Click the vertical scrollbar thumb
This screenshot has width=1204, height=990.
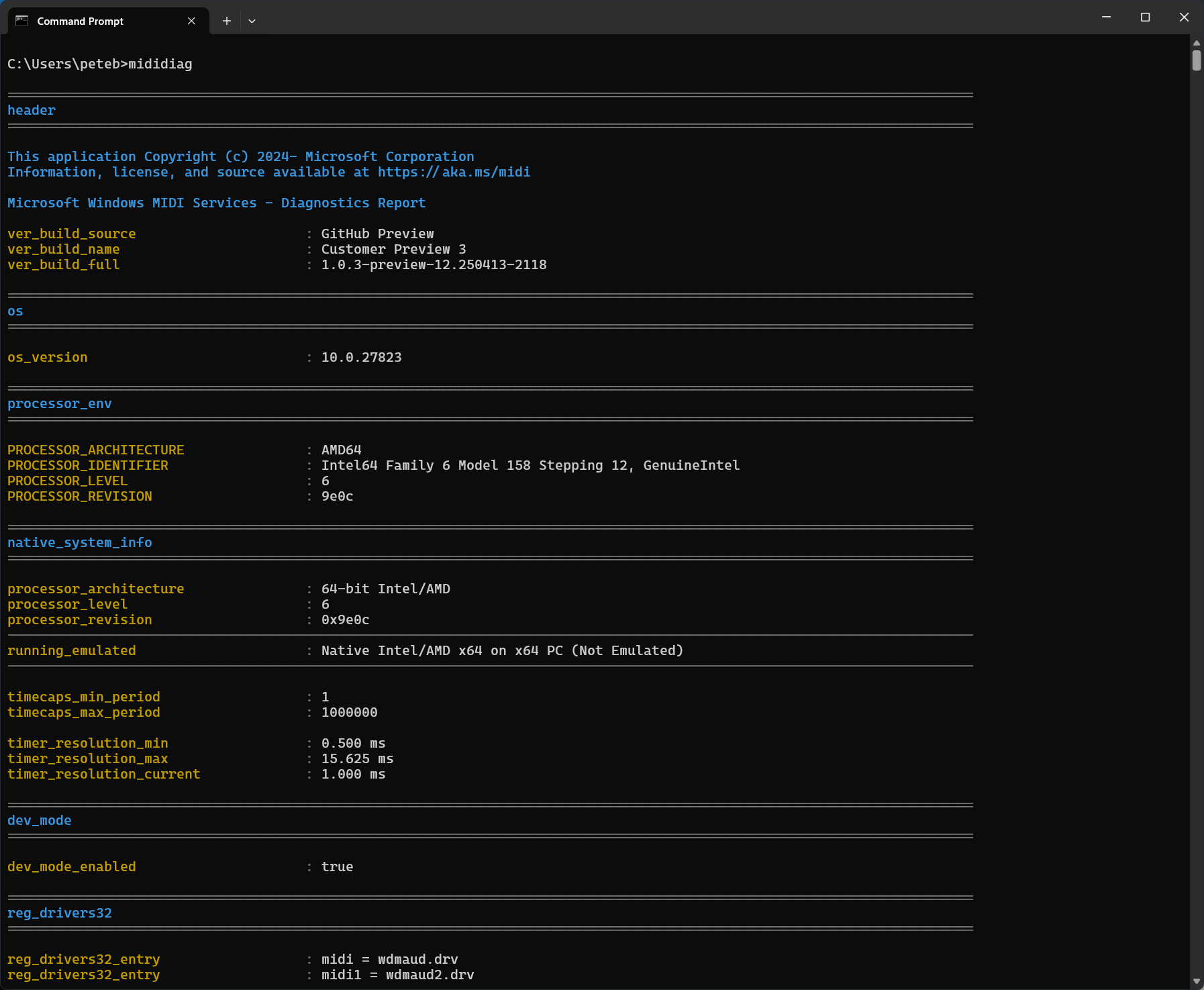(1196, 60)
